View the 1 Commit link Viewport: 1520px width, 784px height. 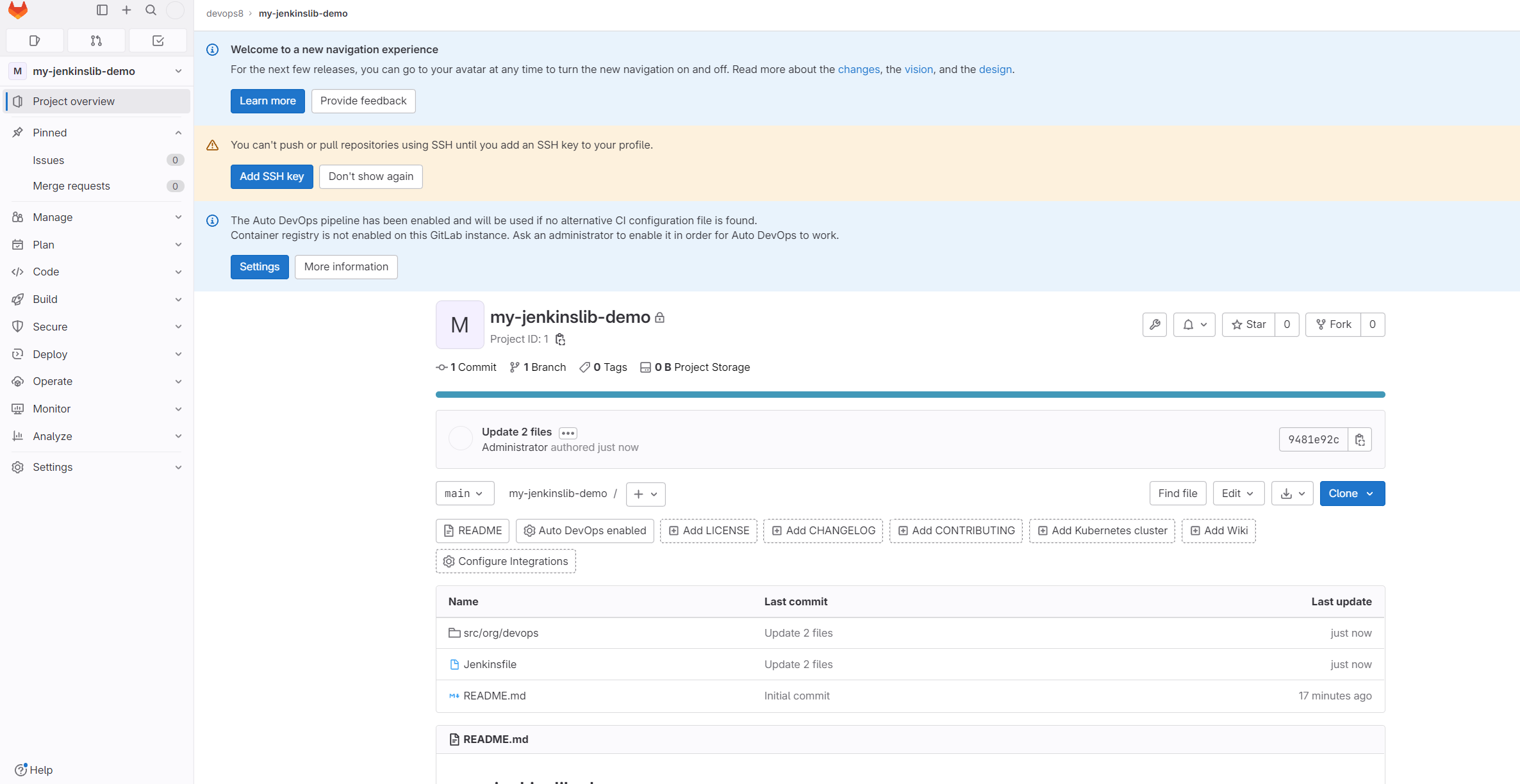[x=467, y=367]
